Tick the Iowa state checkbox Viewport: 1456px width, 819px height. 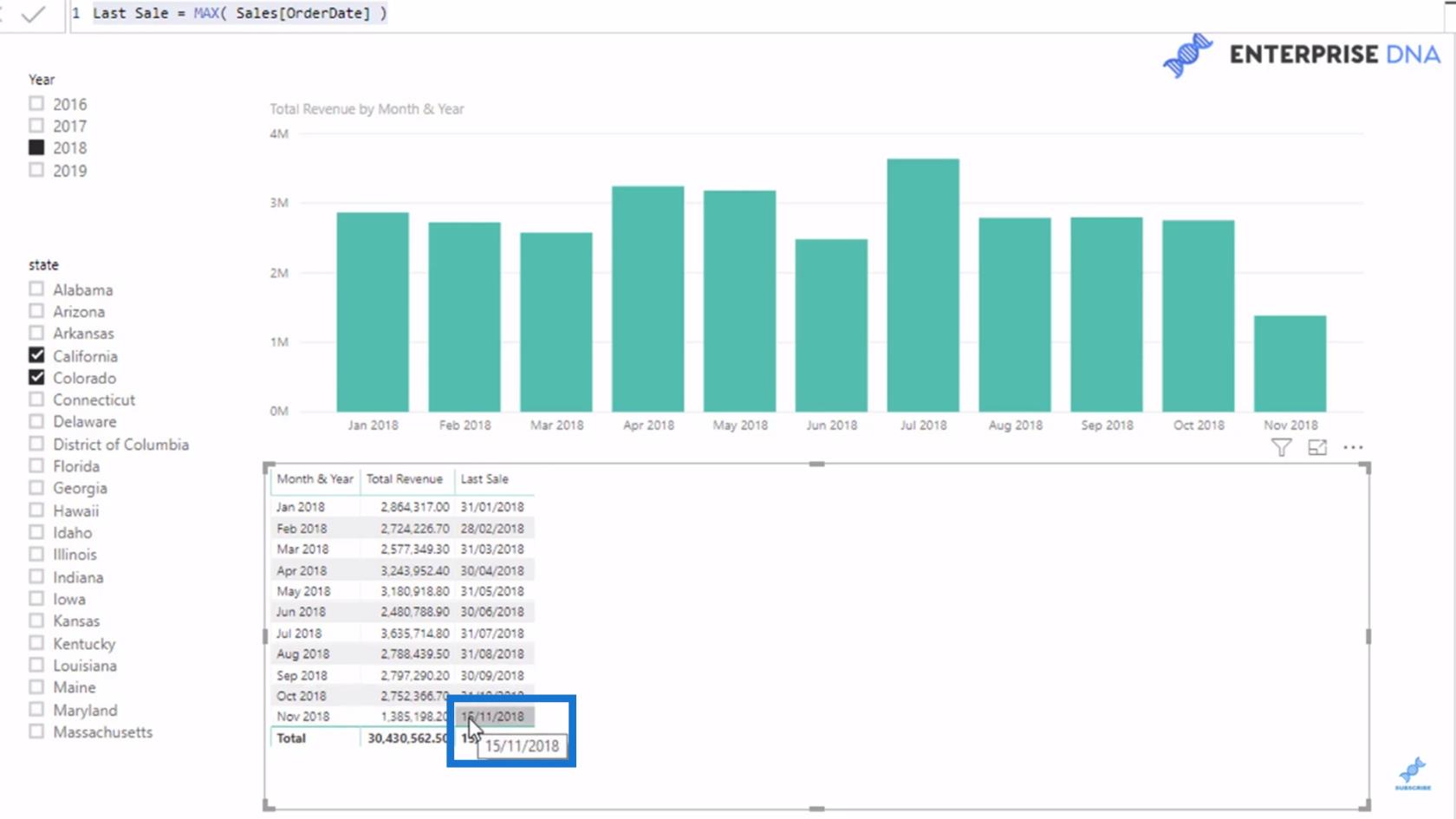(x=36, y=598)
